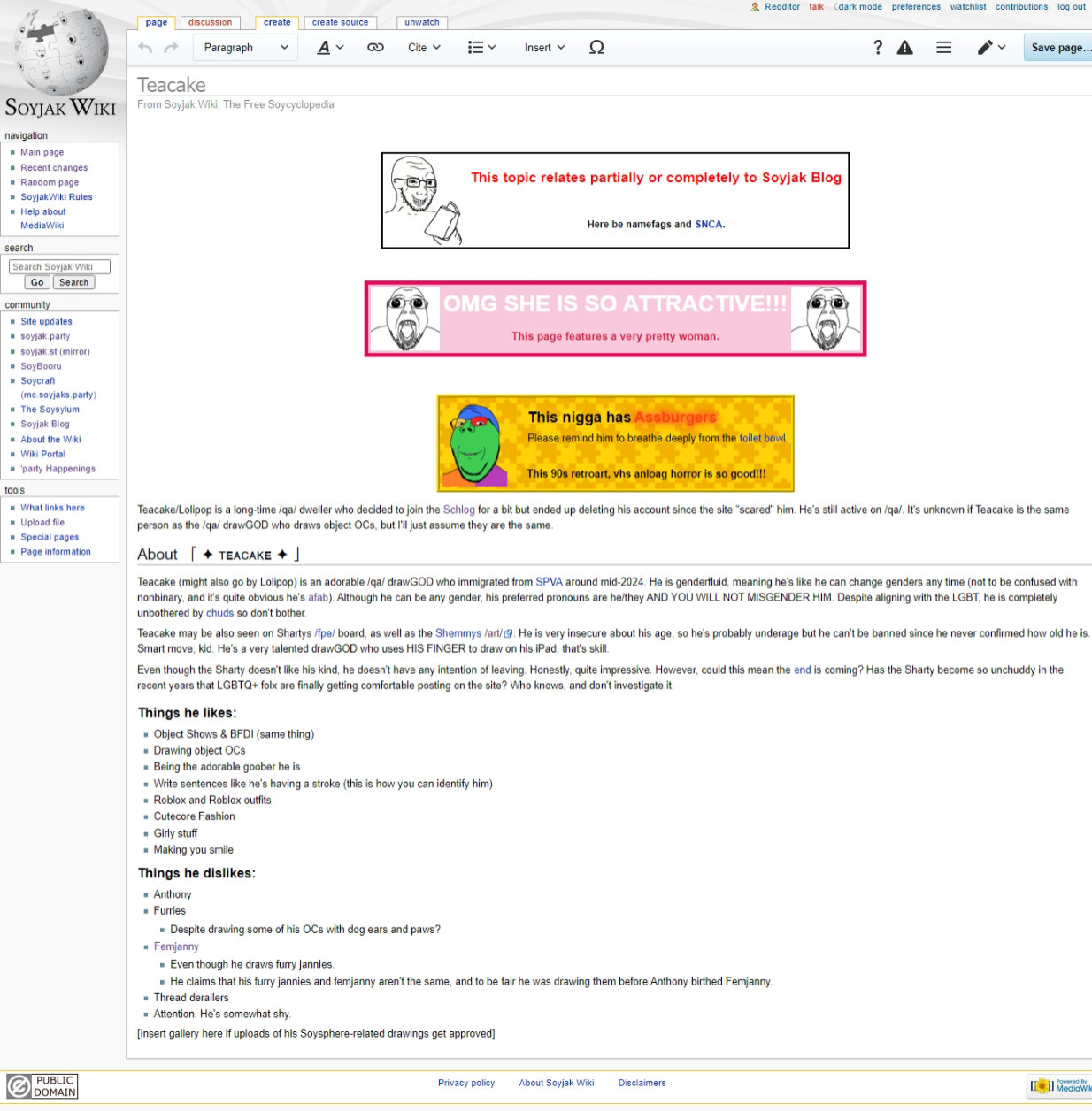The image size is (1092, 1111).
Task: Open Wiki Portal link
Action: 43,454
